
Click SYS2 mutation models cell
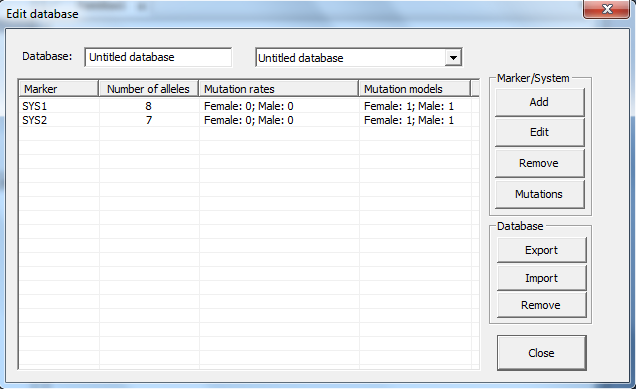[x=415, y=120]
